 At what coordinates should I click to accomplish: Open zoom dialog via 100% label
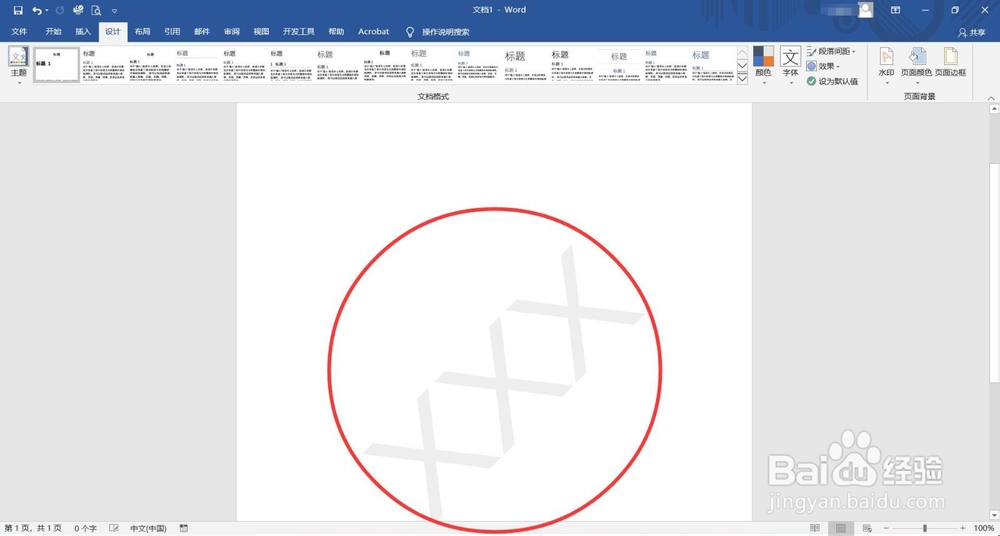982,528
